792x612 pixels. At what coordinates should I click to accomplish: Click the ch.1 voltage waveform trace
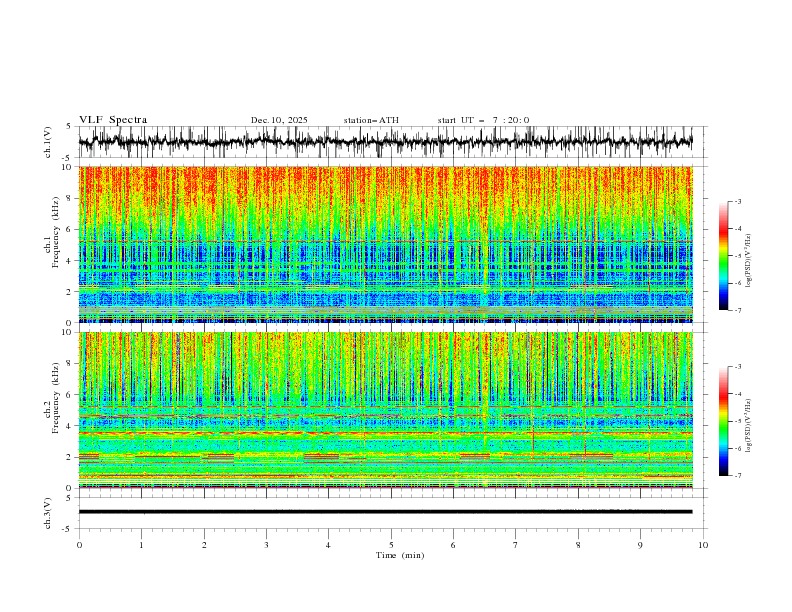[x=385, y=141]
